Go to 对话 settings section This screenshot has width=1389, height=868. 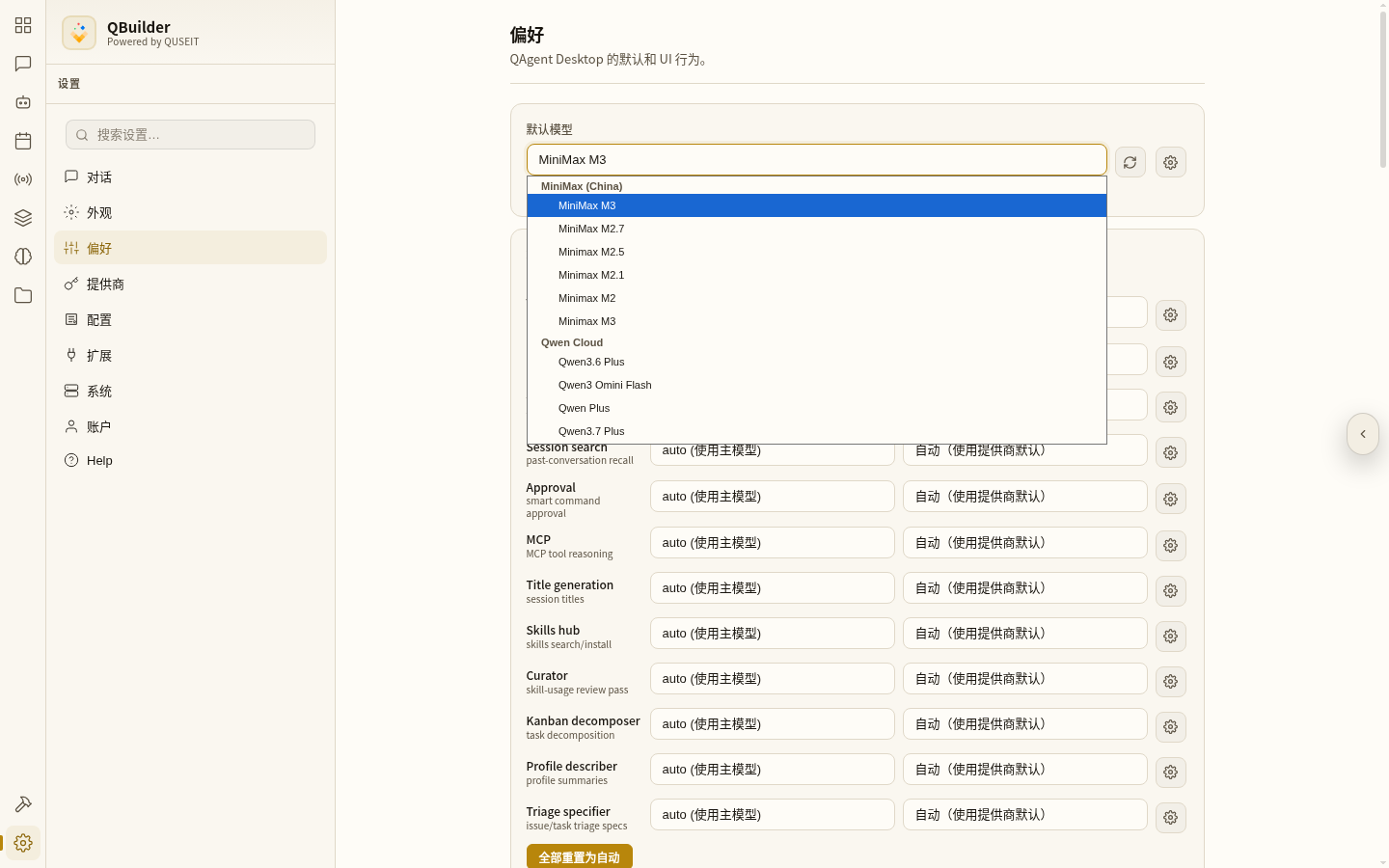pyautogui.click(x=191, y=177)
